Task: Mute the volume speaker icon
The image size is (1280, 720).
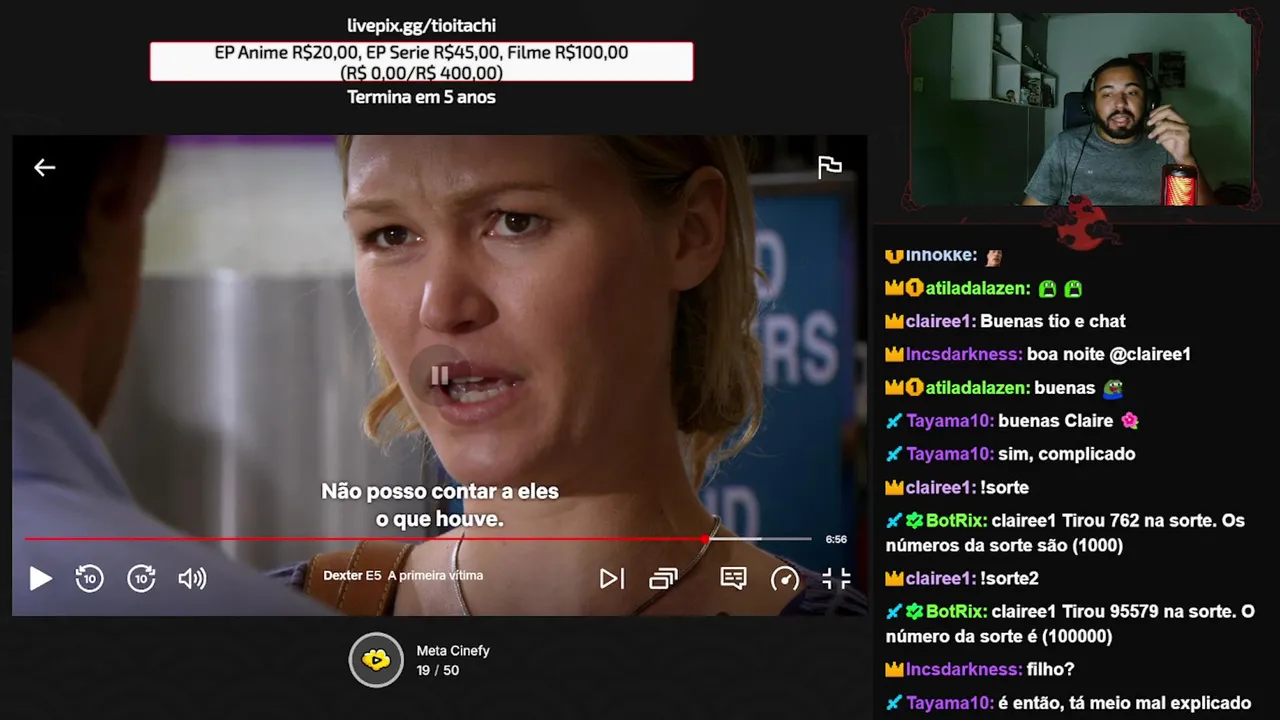Action: [x=192, y=578]
